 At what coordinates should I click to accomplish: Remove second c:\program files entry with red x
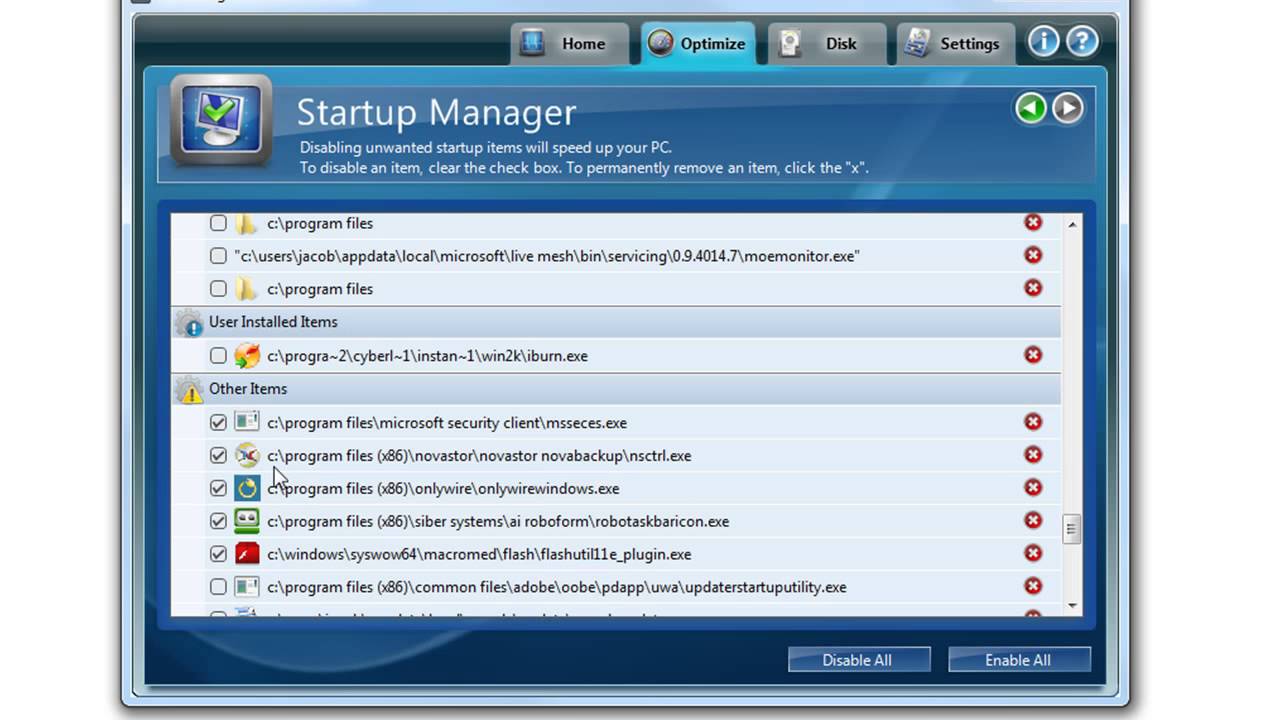(x=1033, y=288)
